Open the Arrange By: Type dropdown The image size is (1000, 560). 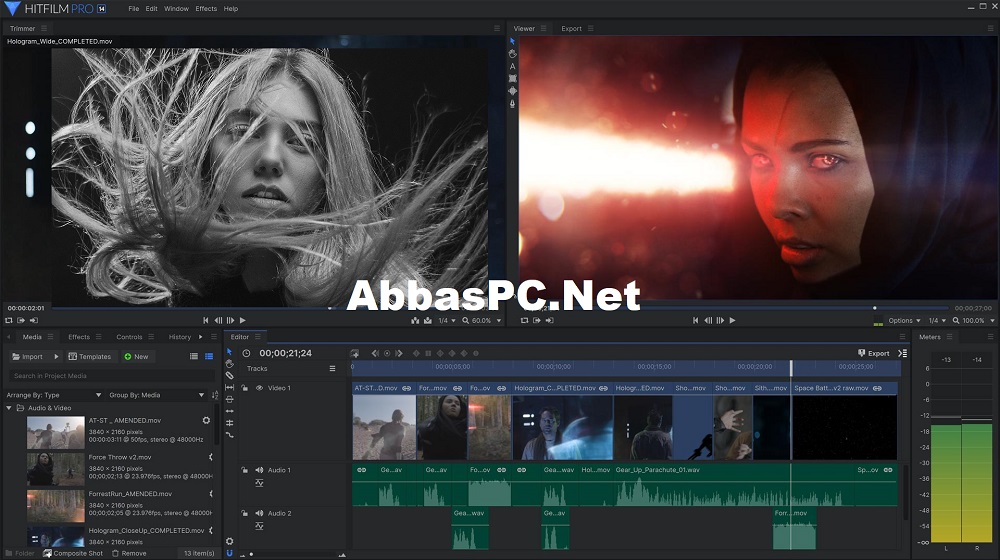(x=54, y=395)
